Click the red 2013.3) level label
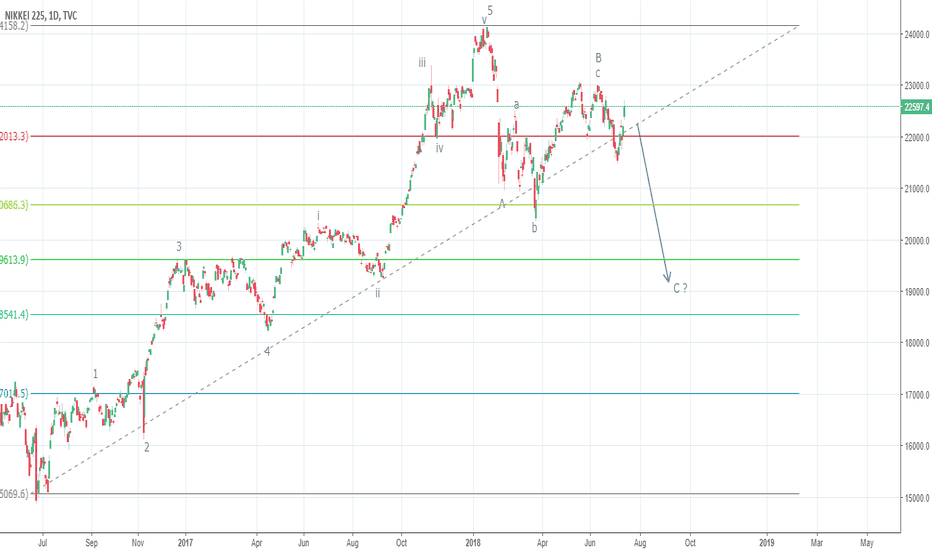Viewport: 932px width, 550px height. tap(14, 136)
